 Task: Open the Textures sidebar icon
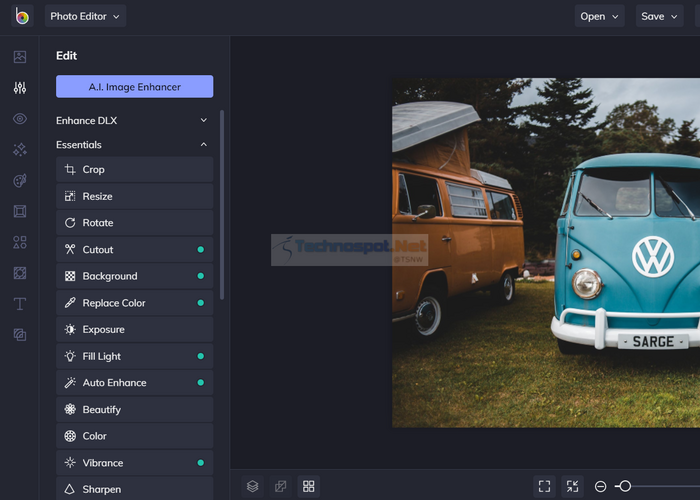20,335
